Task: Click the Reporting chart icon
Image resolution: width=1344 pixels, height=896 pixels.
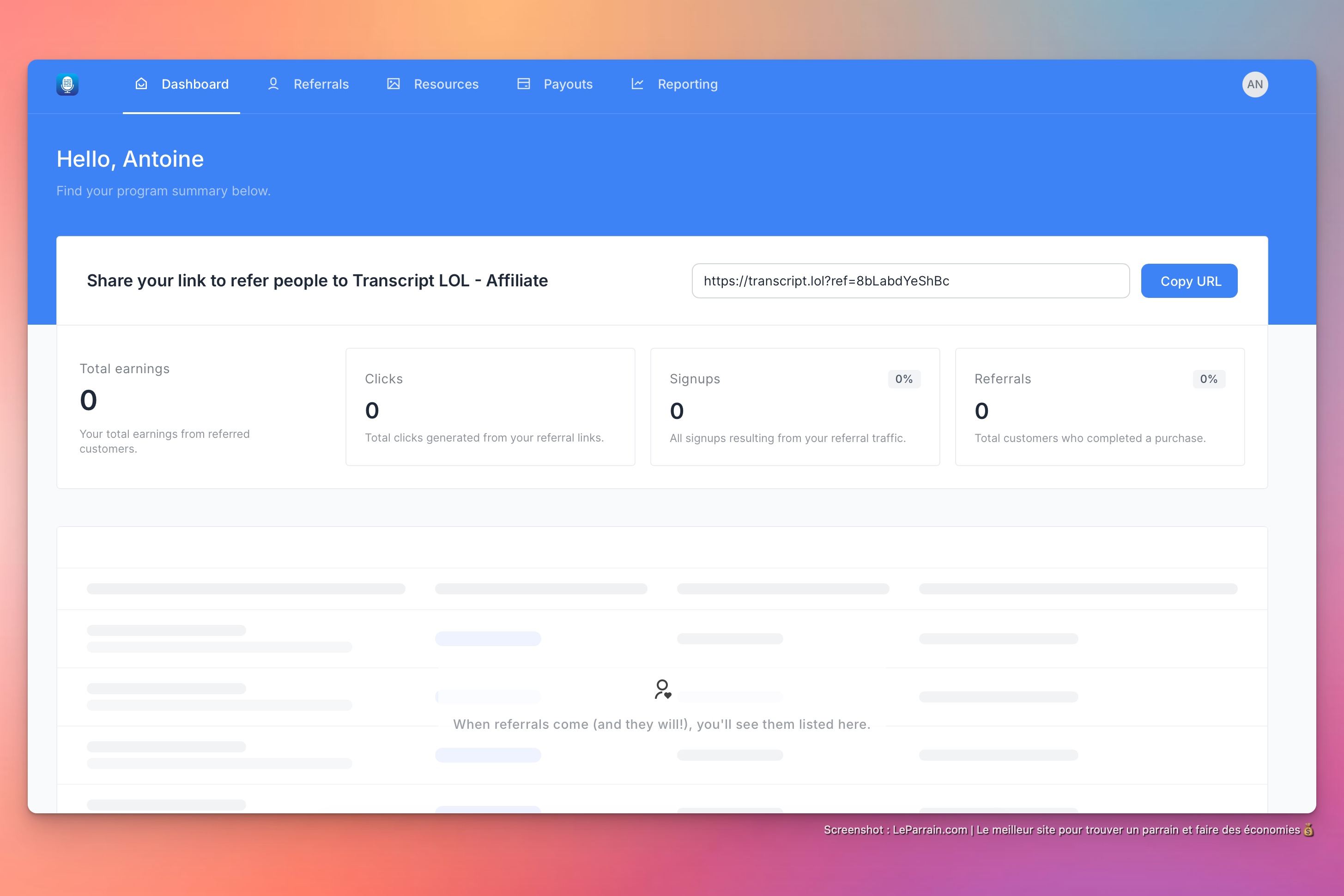Action: [x=637, y=84]
